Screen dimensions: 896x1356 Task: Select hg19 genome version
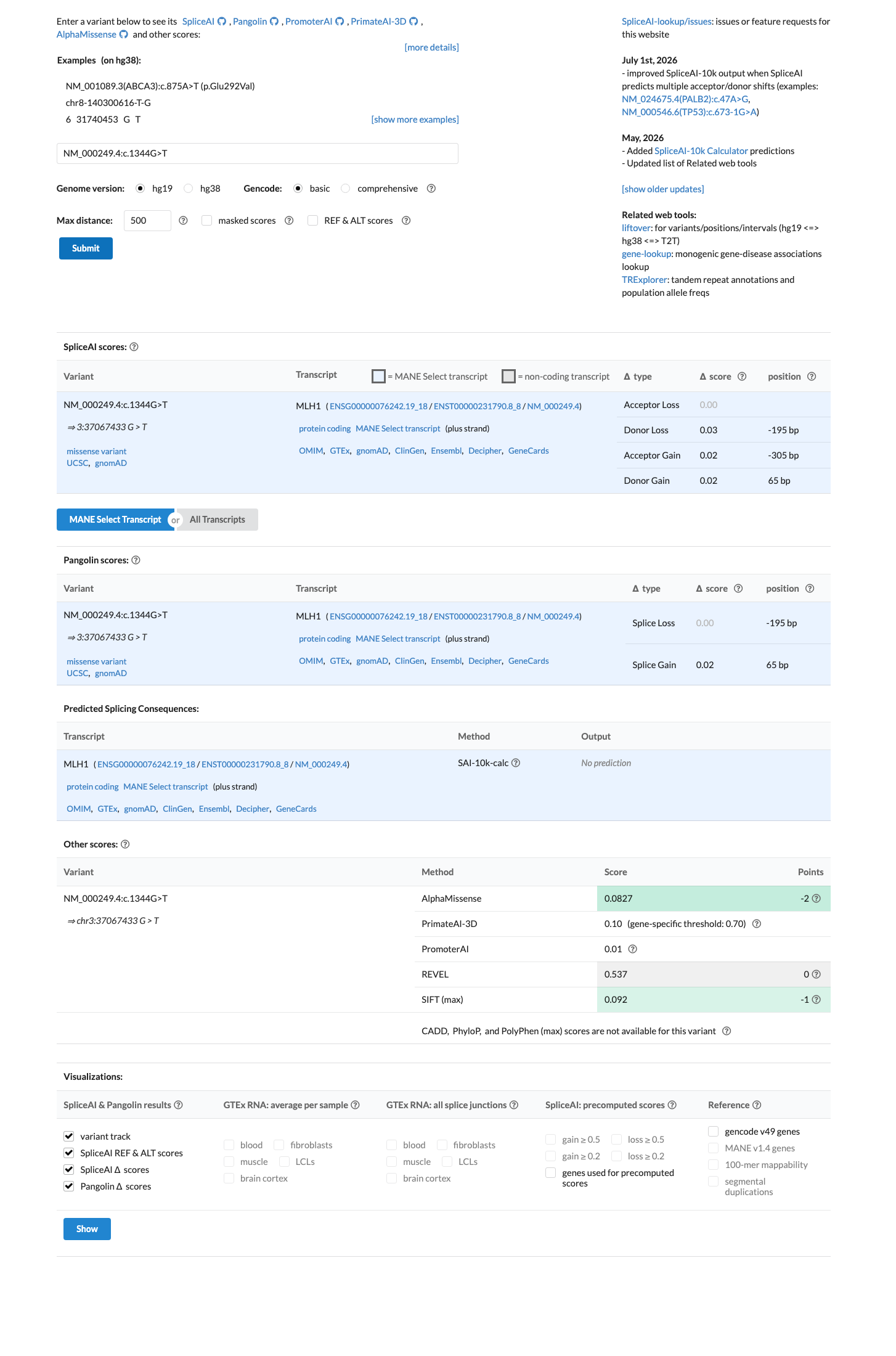point(140,189)
